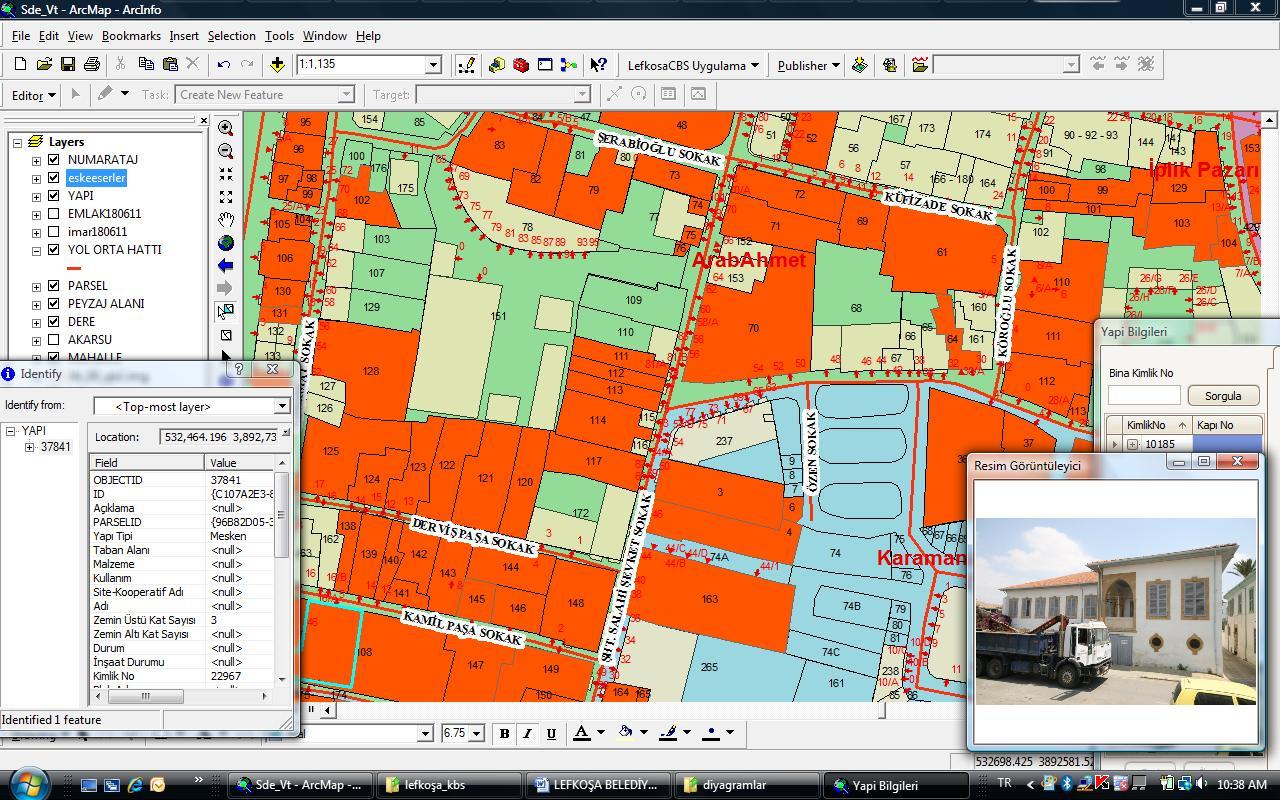
Task: Click the building photo in Resim Görüntüleyici
Action: pos(1116,612)
